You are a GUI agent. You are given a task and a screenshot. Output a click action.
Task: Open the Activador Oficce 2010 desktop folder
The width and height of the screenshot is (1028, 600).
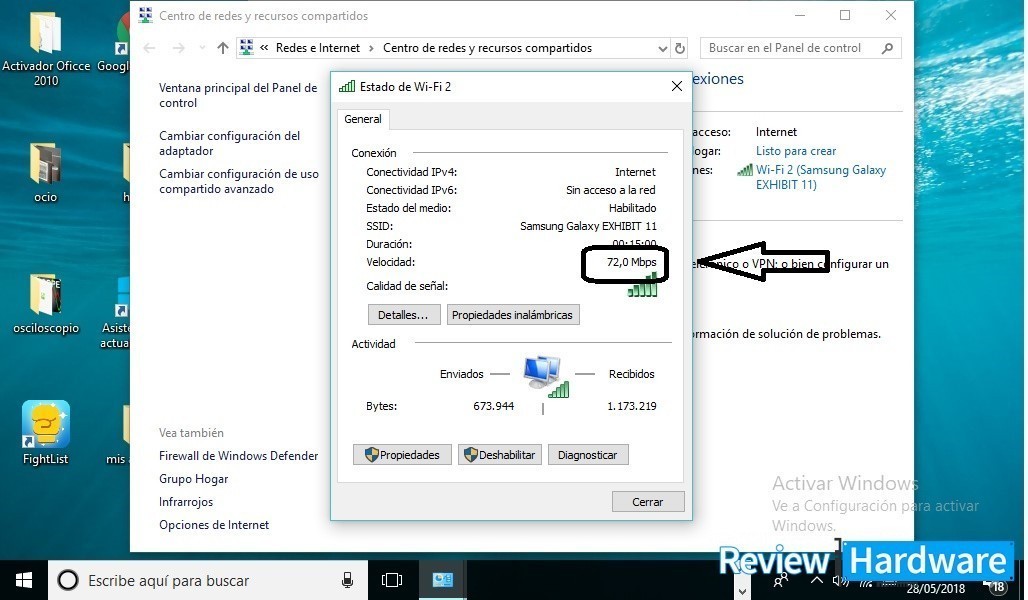click(46, 49)
